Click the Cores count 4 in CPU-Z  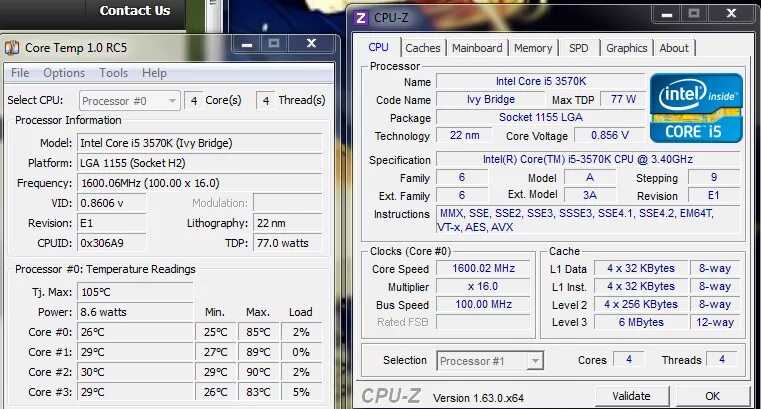click(629, 360)
